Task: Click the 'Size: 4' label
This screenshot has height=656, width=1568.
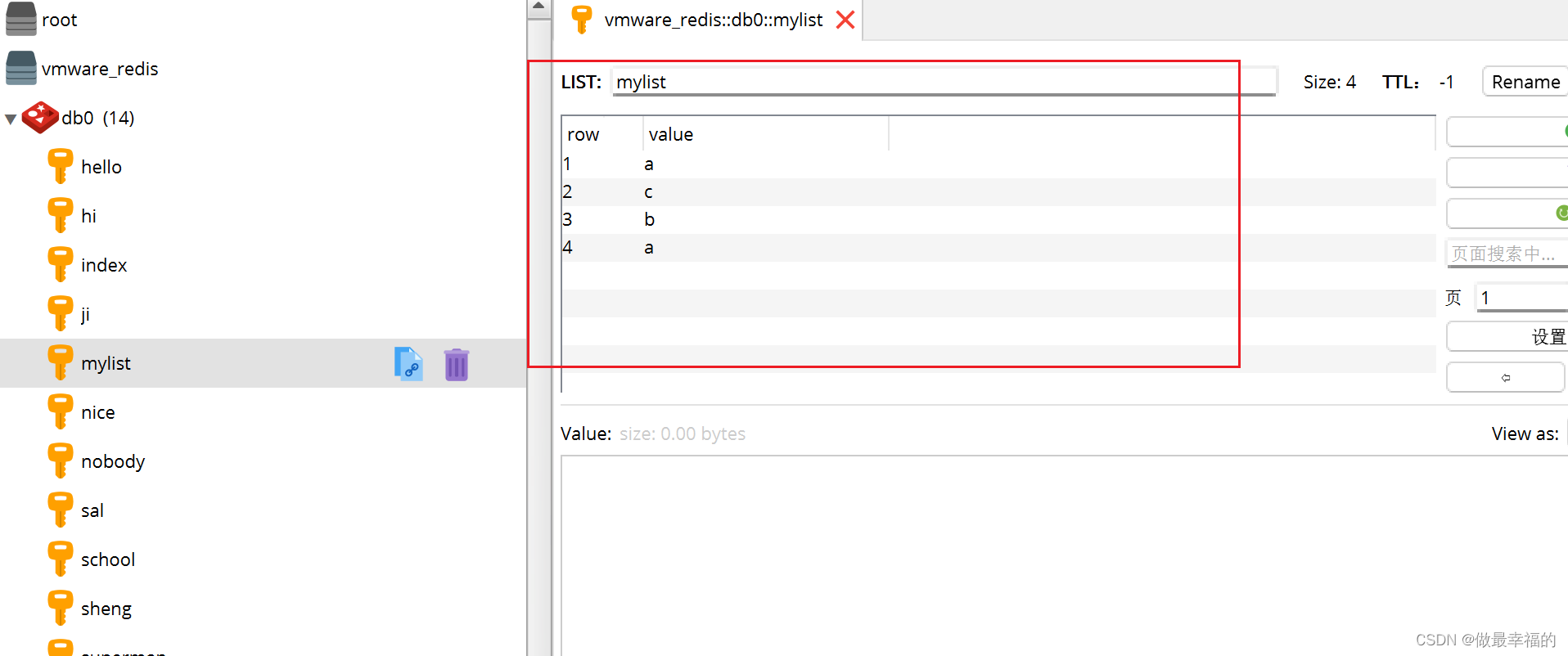Action: 1329,82
